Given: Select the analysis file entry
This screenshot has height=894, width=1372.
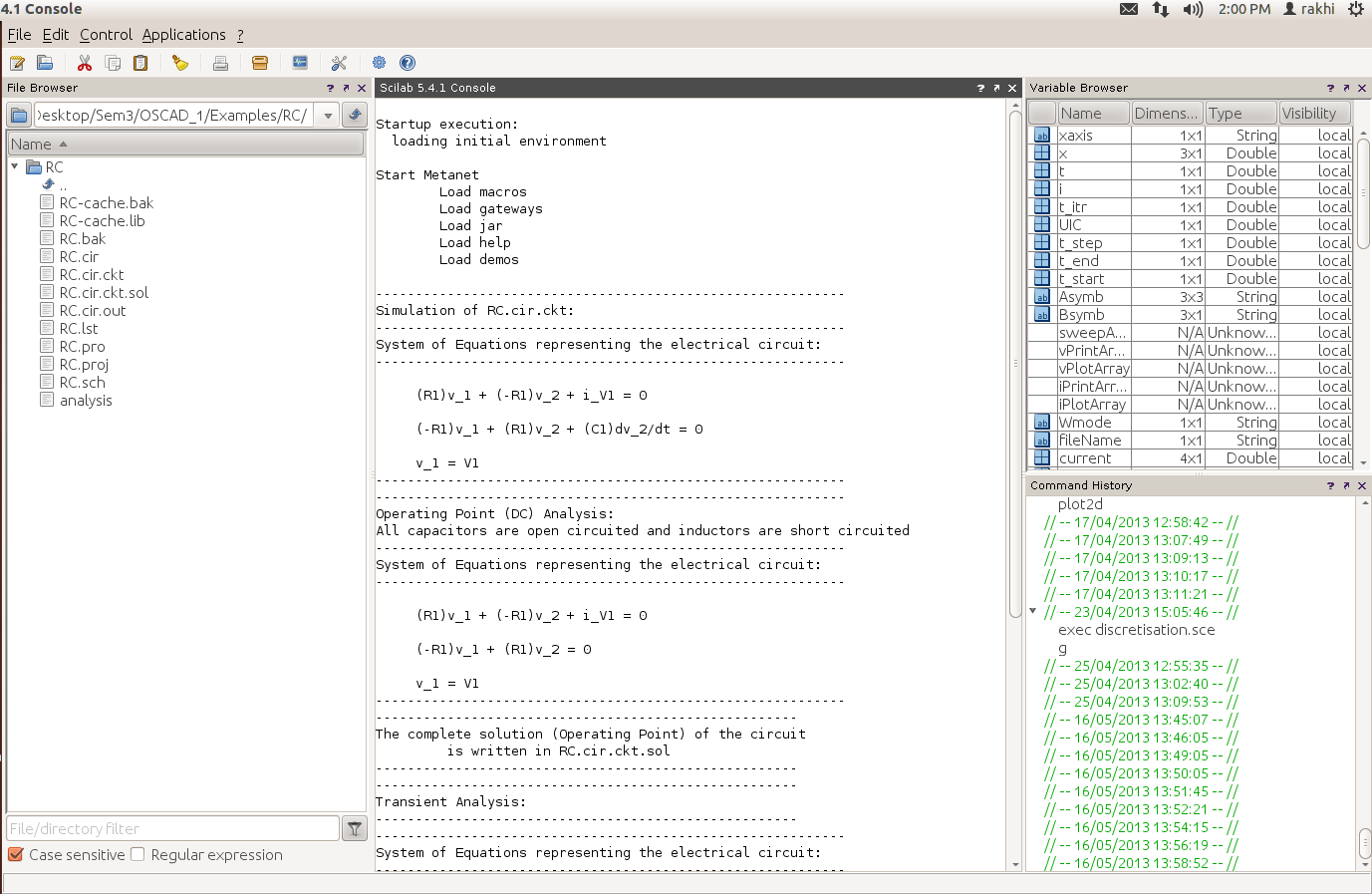Looking at the screenshot, I should click(x=86, y=400).
